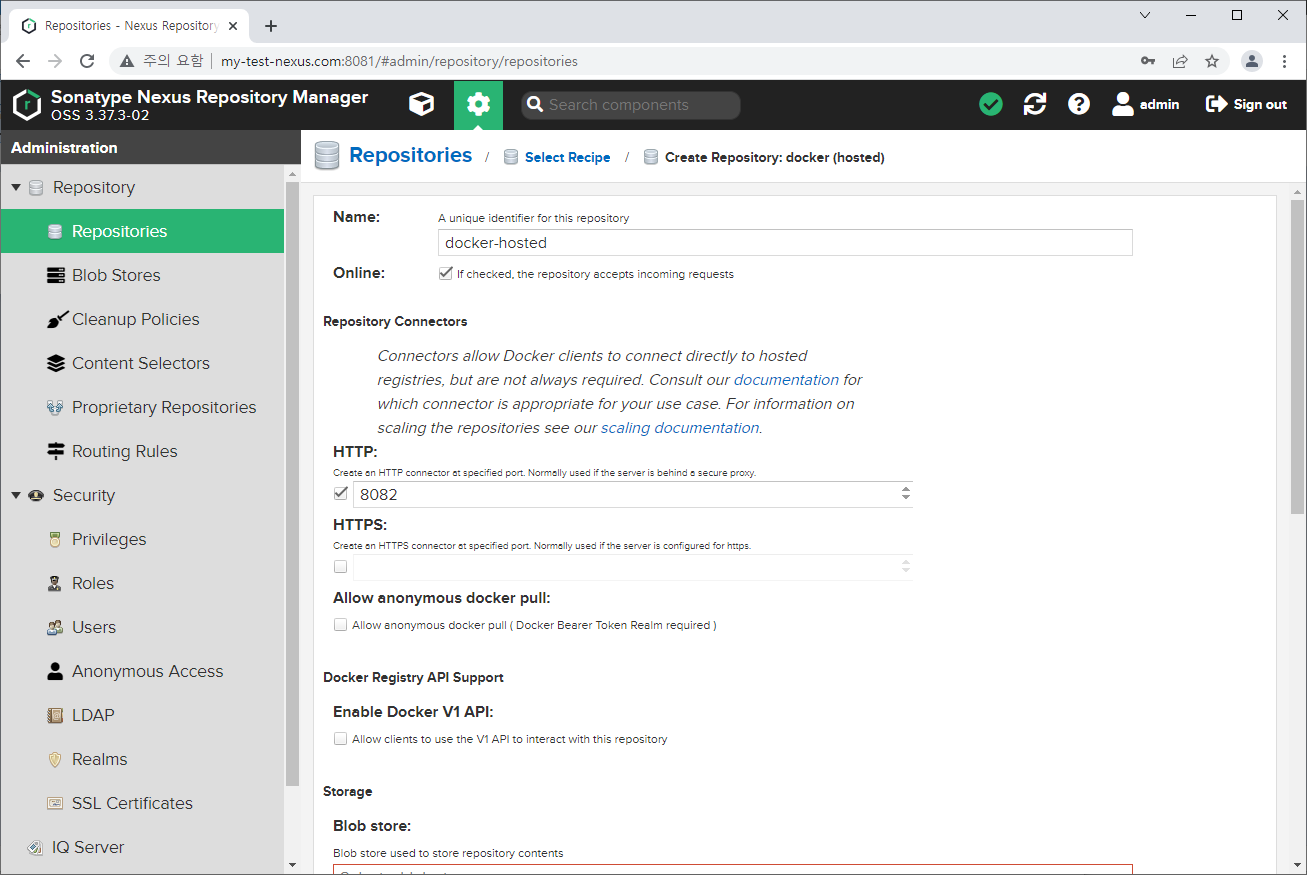The height and width of the screenshot is (875, 1307).
Task: Click the Routing Rules signpost icon
Action: point(56,451)
